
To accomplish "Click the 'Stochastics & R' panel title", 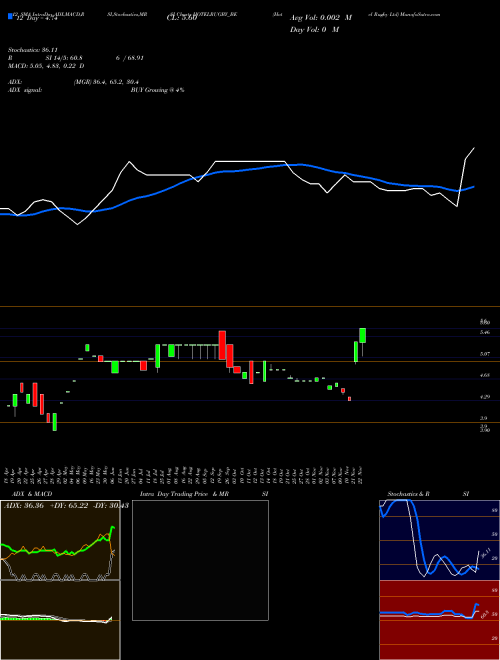I will tap(409, 494).
